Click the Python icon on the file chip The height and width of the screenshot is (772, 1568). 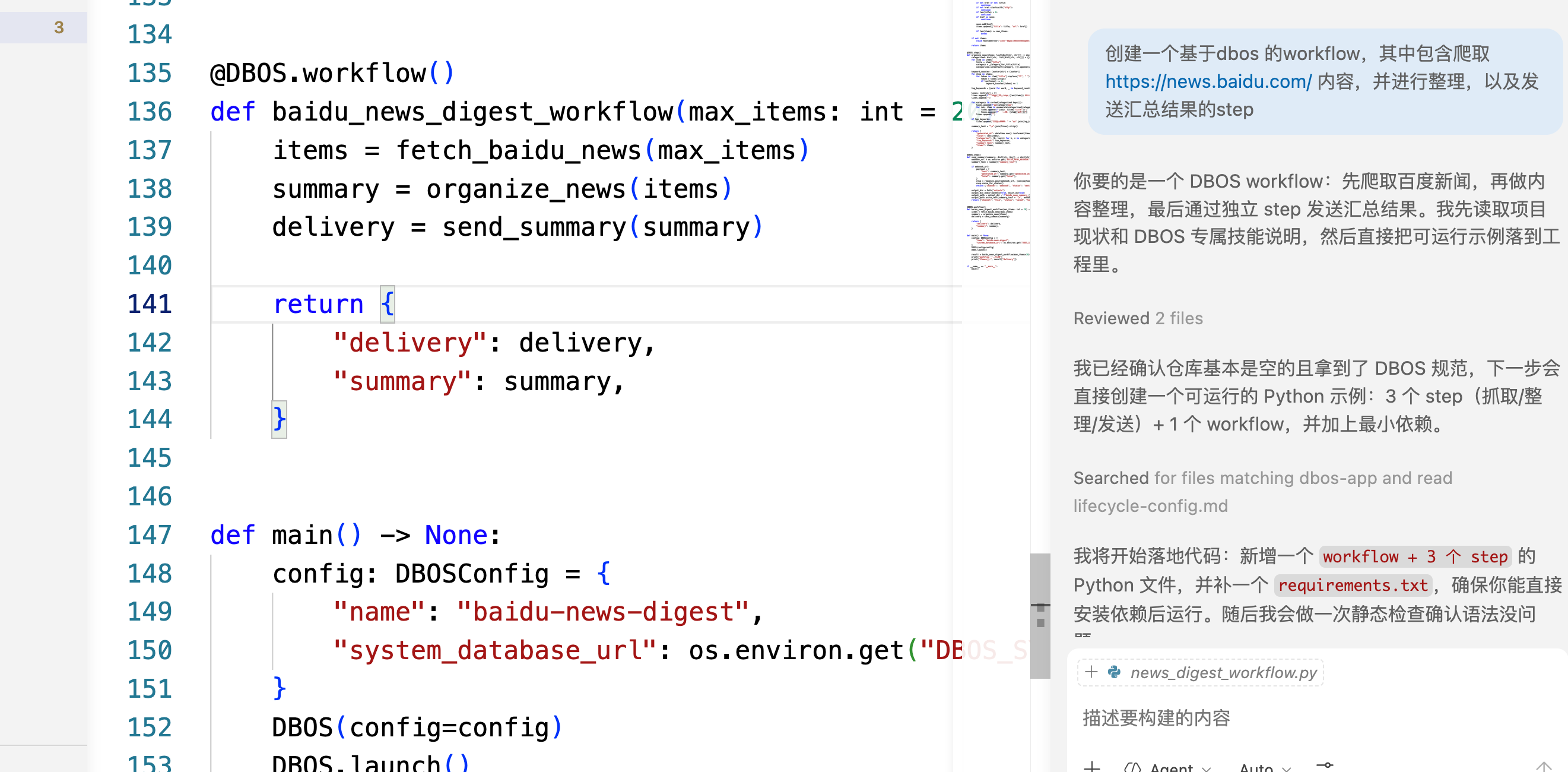[1114, 672]
